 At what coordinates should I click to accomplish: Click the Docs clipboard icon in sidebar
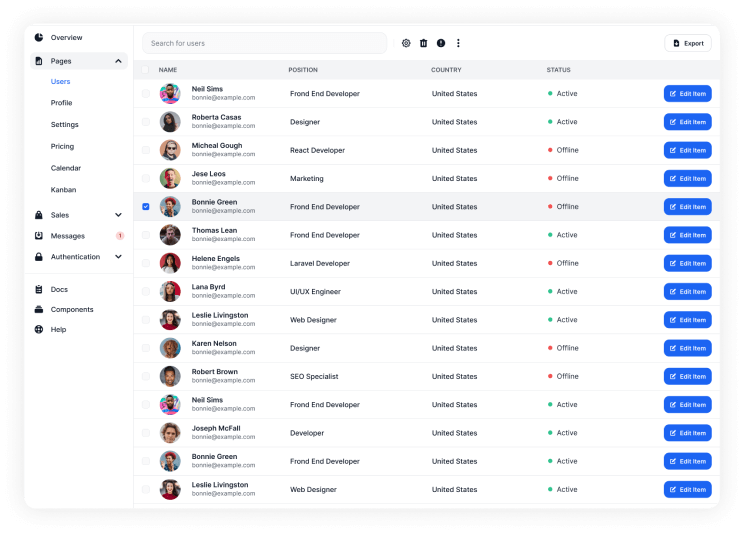pos(39,289)
